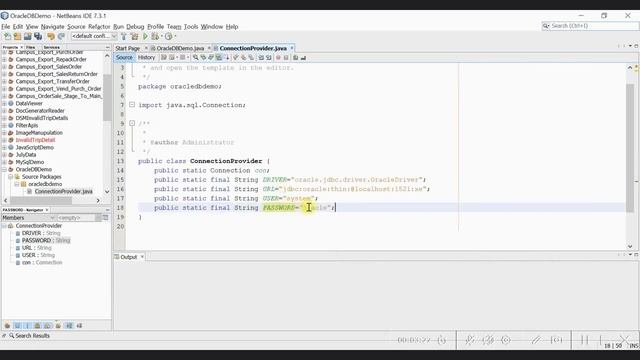Click the editor vertical scrollbar

(630, 147)
